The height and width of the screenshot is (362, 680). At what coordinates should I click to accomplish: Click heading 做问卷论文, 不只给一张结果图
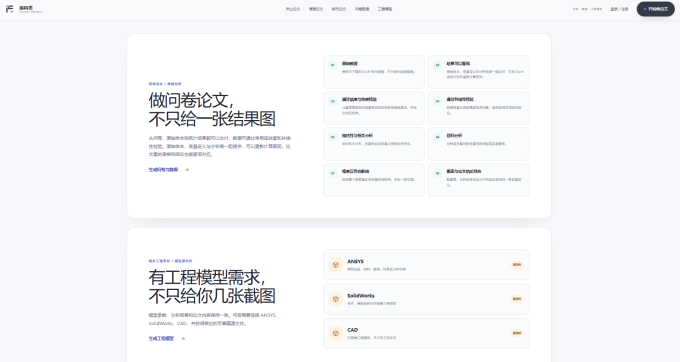pyautogui.click(x=212, y=109)
